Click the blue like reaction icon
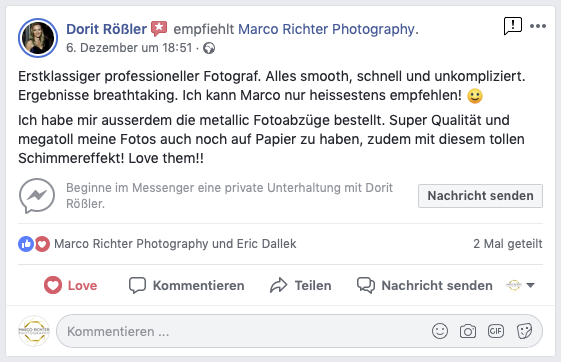The image size is (561, 362). tap(26, 244)
